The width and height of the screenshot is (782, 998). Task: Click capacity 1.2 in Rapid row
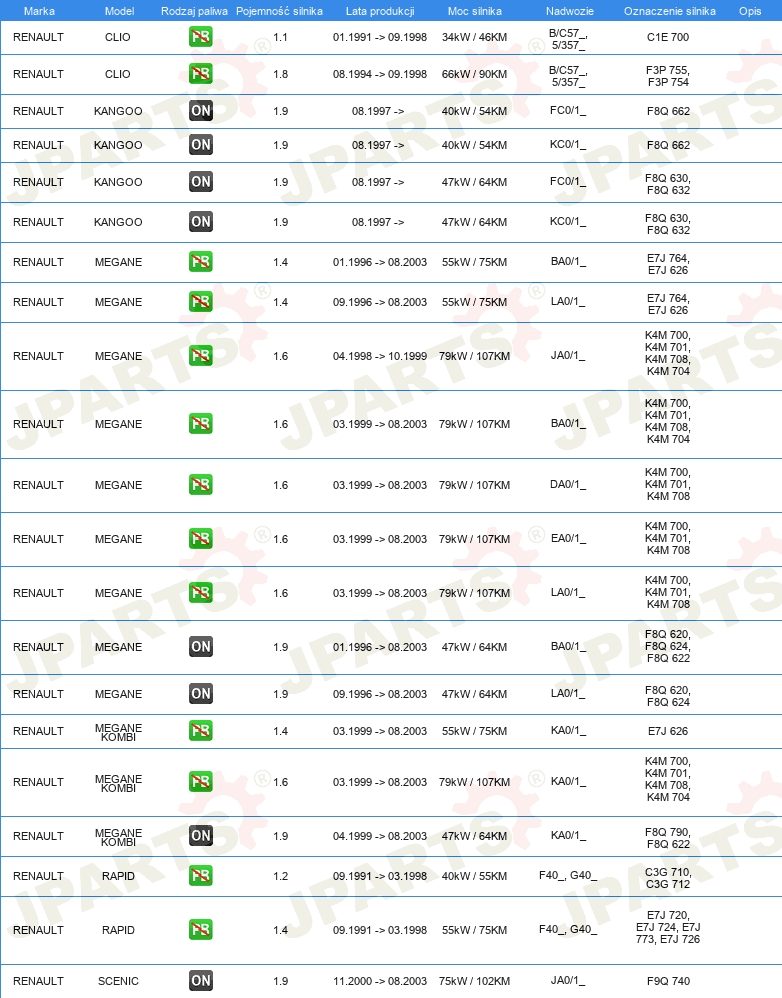(x=281, y=876)
